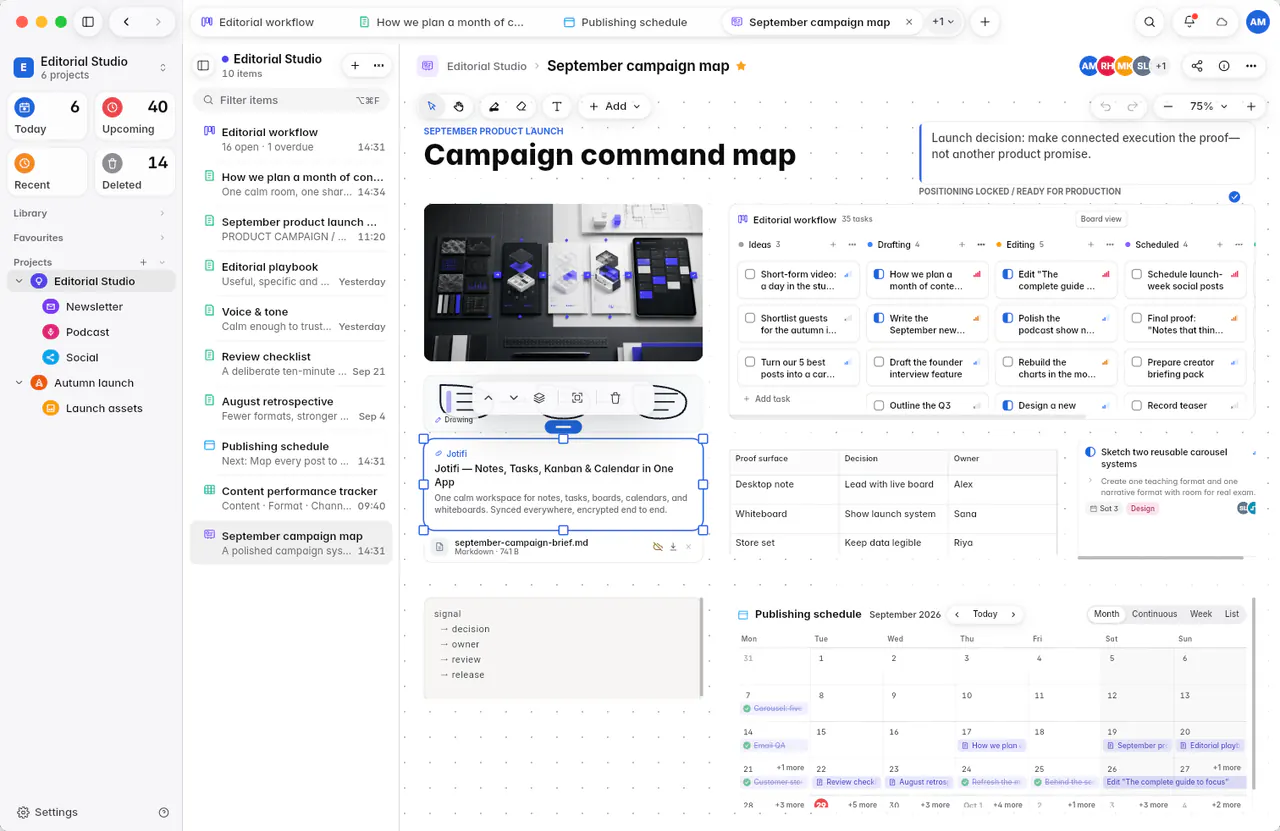Toggle the favourite star on September campaign map
1280x831 pixels.
[741, 66]
